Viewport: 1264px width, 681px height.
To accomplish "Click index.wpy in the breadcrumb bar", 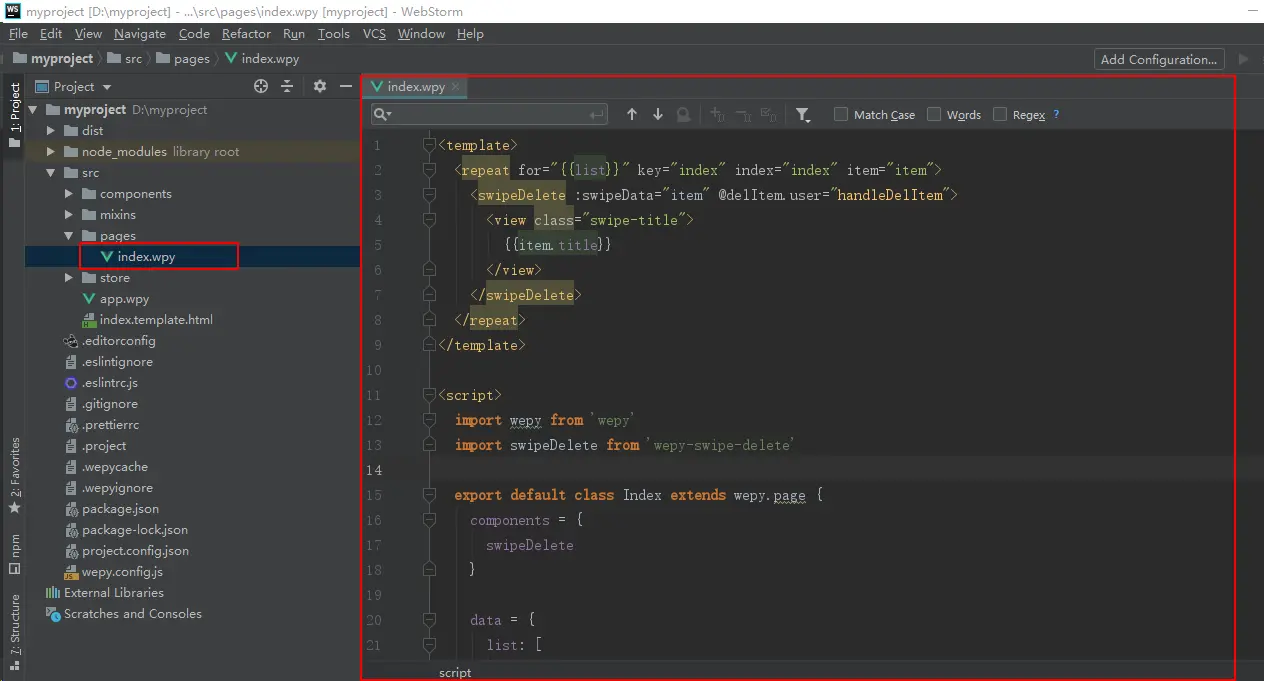I will tap(263, 58).
